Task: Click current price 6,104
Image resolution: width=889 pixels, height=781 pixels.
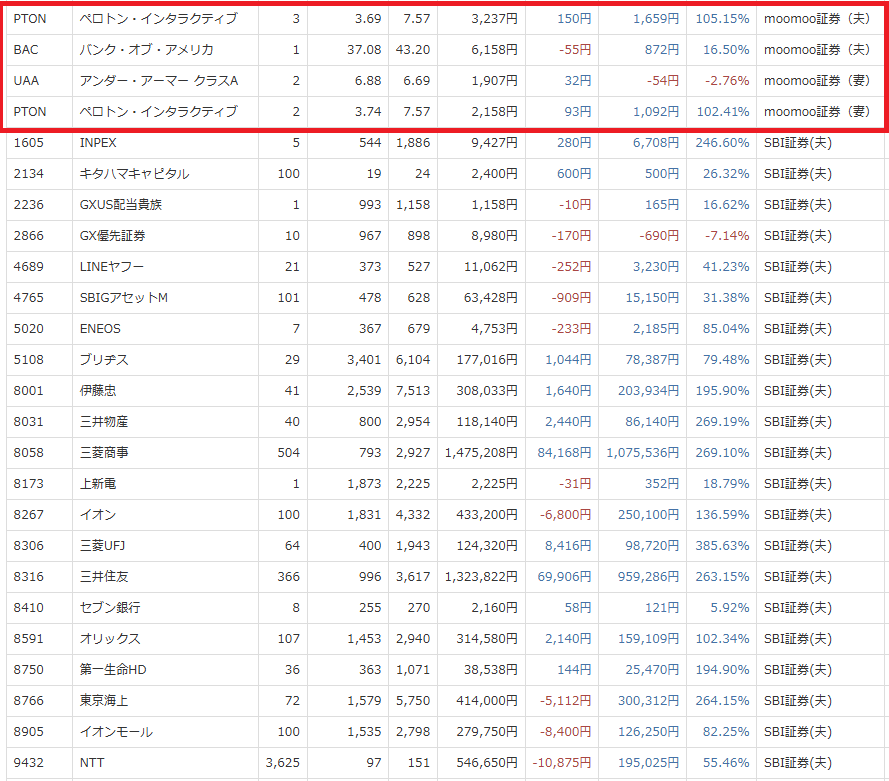Action: [413, 360]
